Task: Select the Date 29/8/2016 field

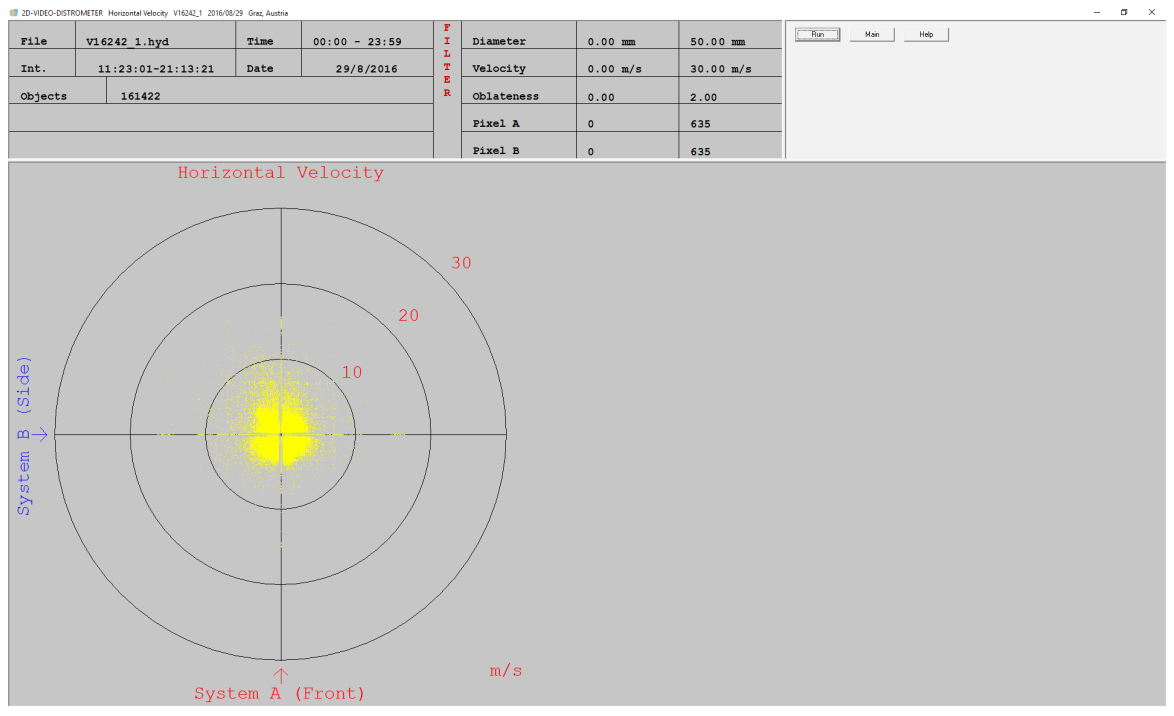Action: click(366, 69)
